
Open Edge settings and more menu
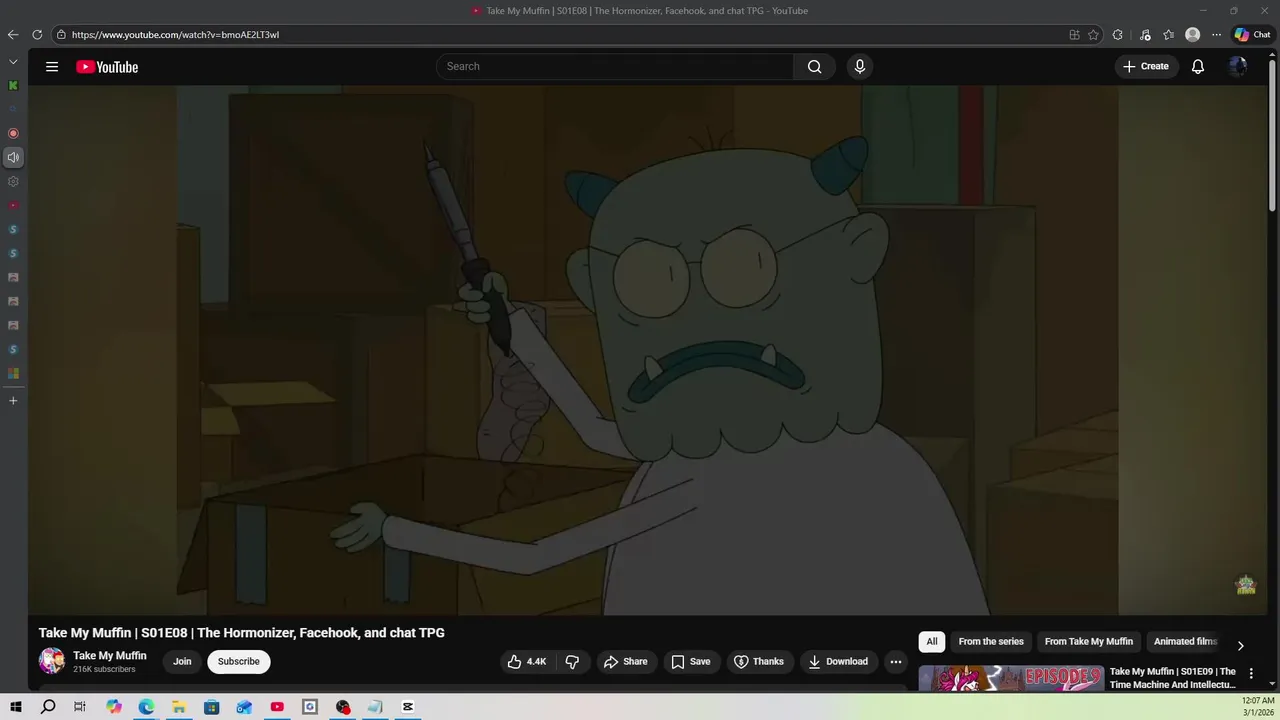pos(1216,34)
